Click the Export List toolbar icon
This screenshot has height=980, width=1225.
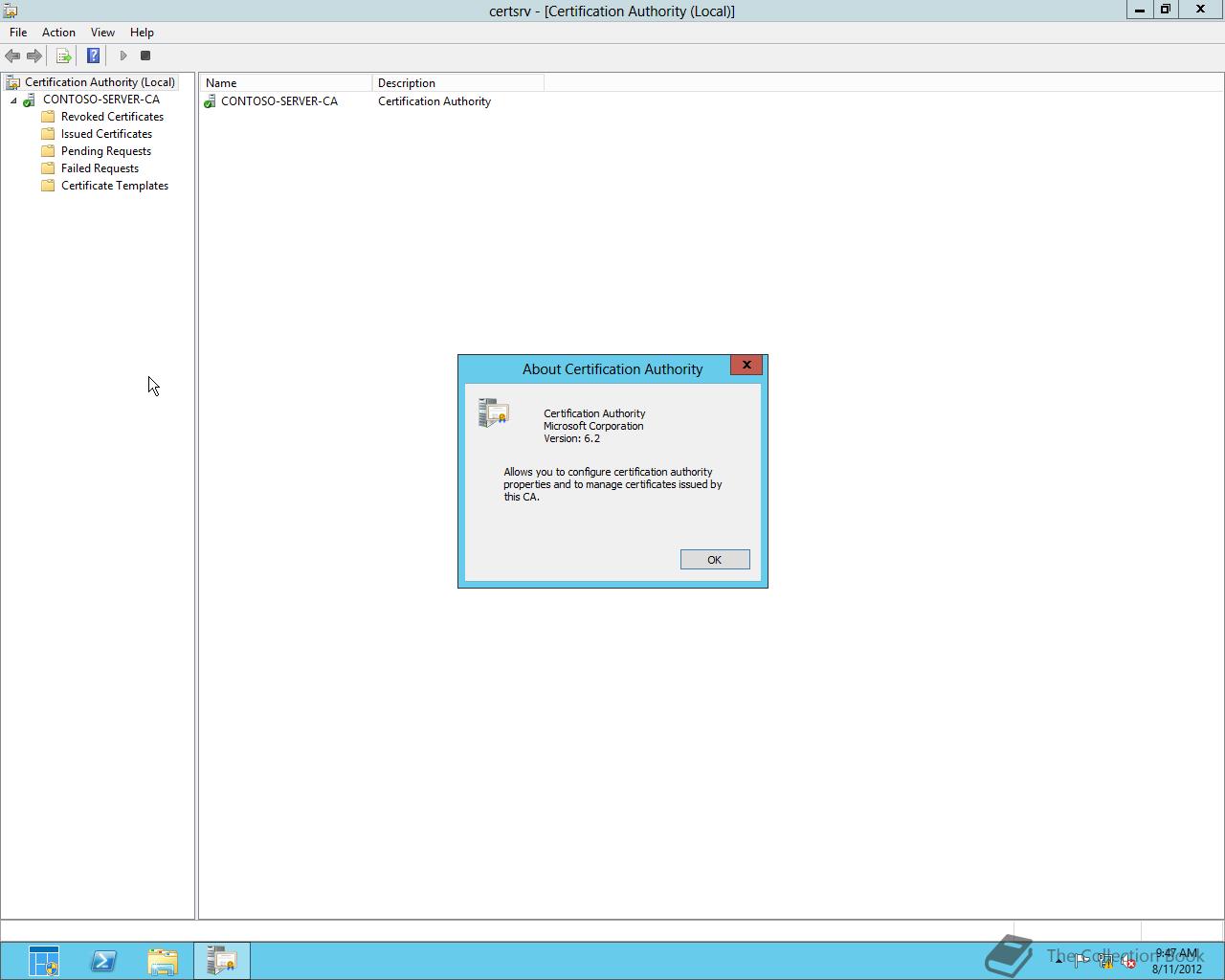tap(63, 56)
